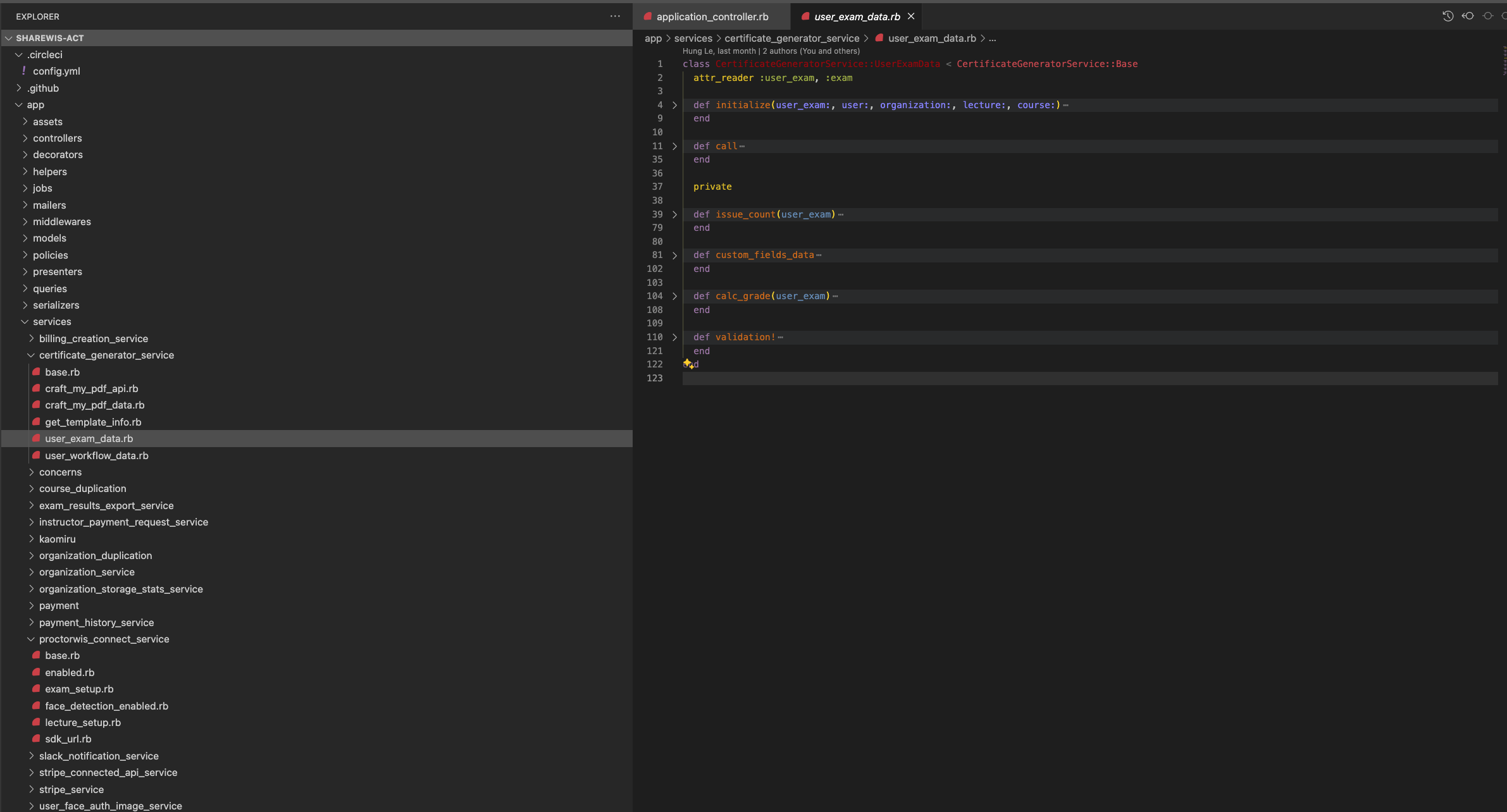Unfold calc_grade method on line 104

point(674,296)
